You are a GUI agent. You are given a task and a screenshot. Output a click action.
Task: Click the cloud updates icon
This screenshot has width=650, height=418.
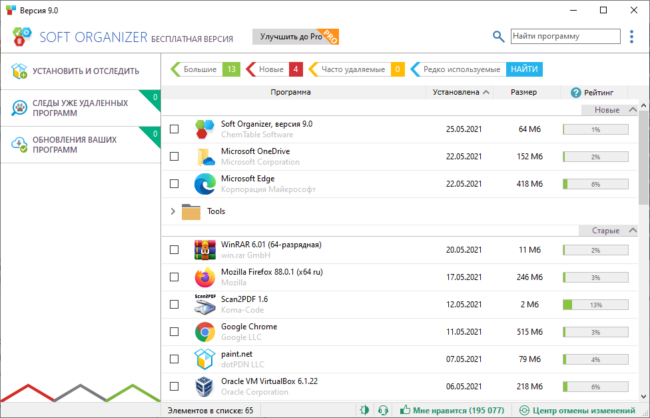tap(19, 144)
